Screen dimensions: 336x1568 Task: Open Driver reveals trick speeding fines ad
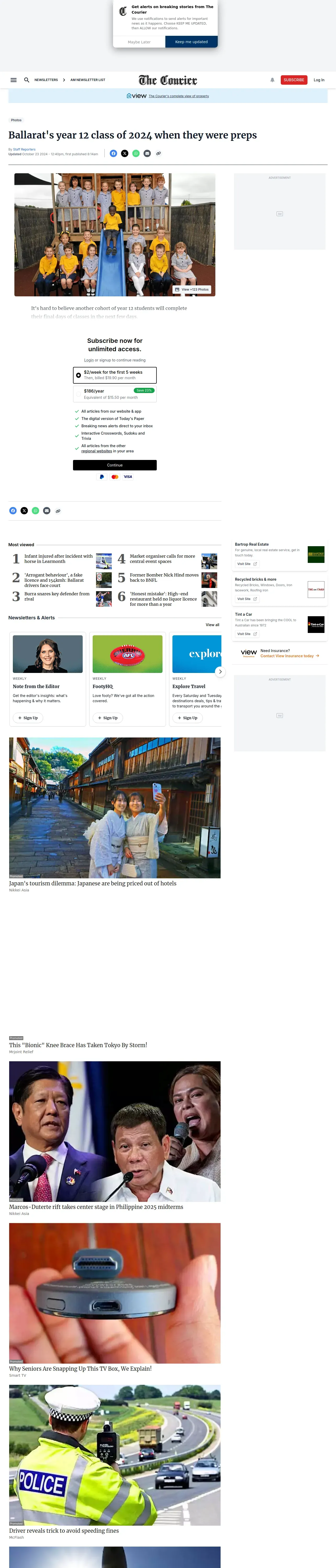pyautogui.click(x=64, y=1531)
